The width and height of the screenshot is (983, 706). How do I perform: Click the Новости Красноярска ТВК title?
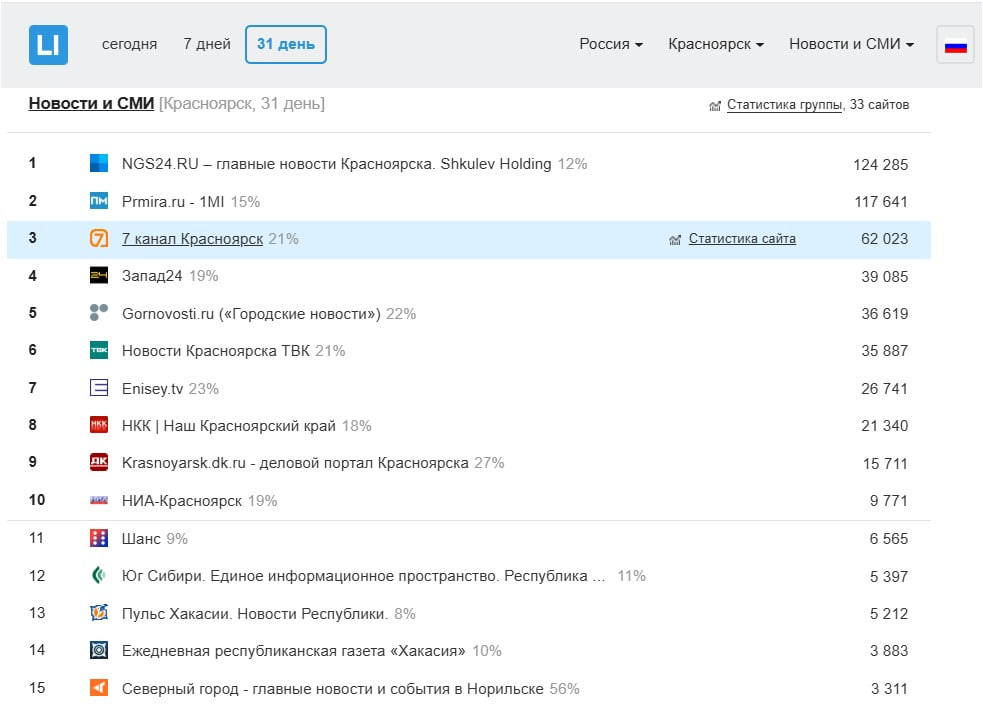point(216,350)
